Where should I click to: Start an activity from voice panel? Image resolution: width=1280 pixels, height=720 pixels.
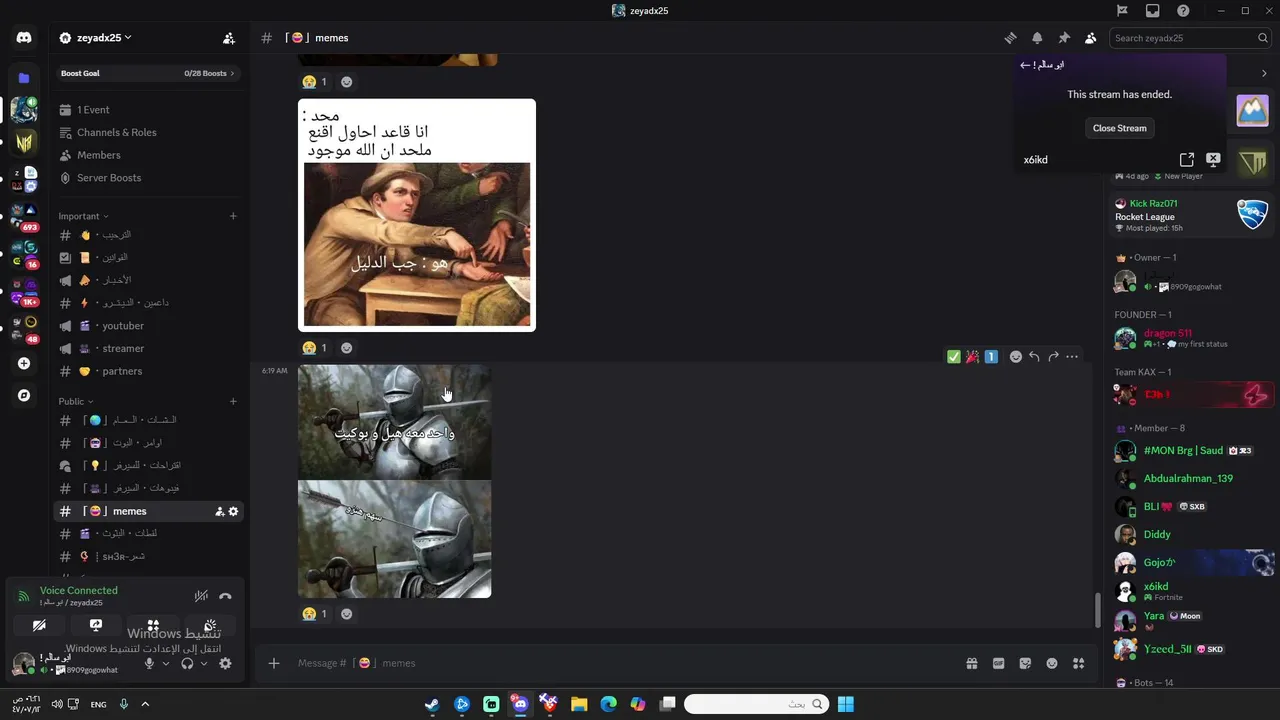153,626
